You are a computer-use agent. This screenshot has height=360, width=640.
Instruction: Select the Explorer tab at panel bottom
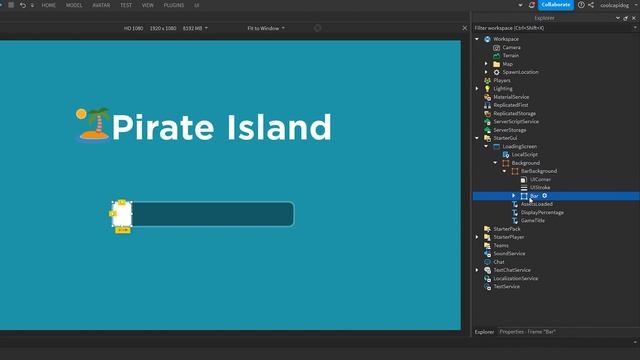tap(484, 332)
